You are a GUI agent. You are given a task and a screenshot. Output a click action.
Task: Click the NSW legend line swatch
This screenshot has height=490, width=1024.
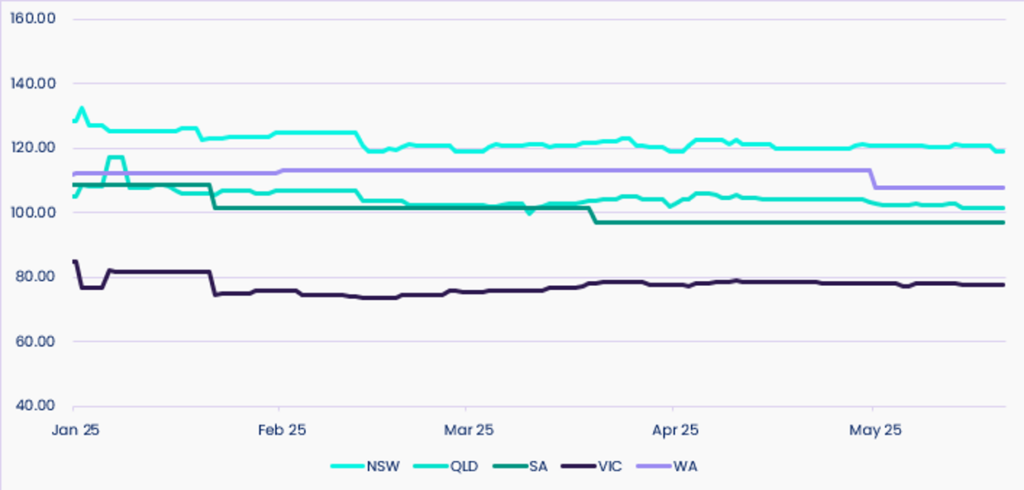pos(347,466)
